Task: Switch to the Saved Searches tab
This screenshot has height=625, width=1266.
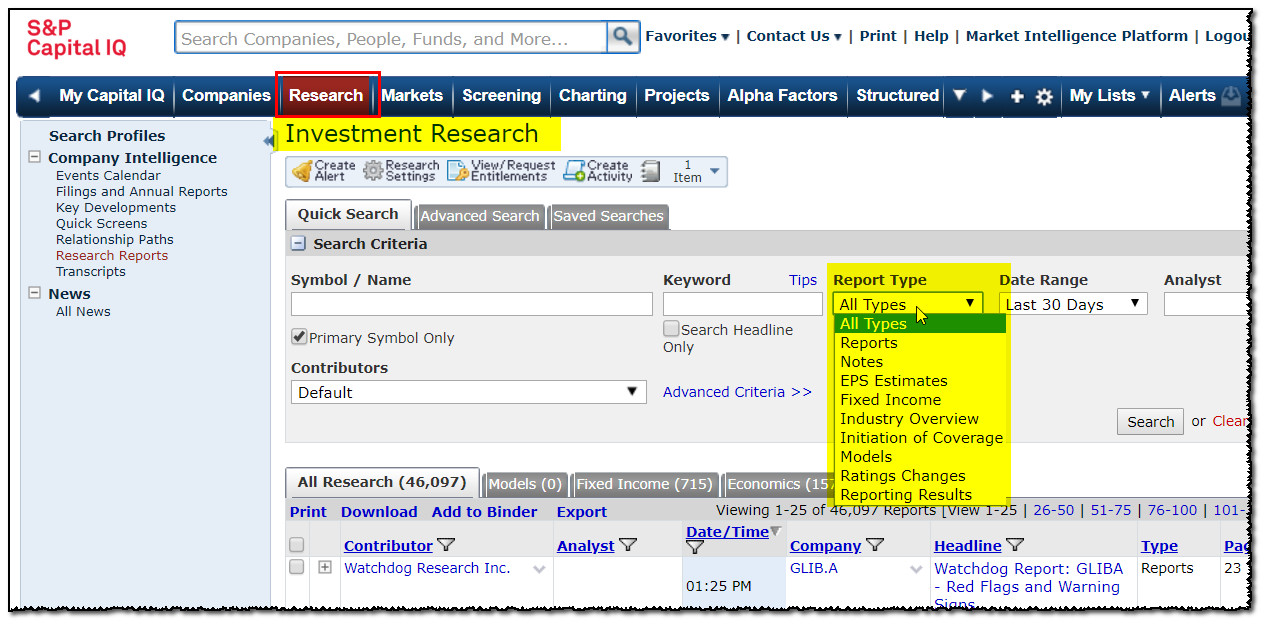Action: coord(608,216)
